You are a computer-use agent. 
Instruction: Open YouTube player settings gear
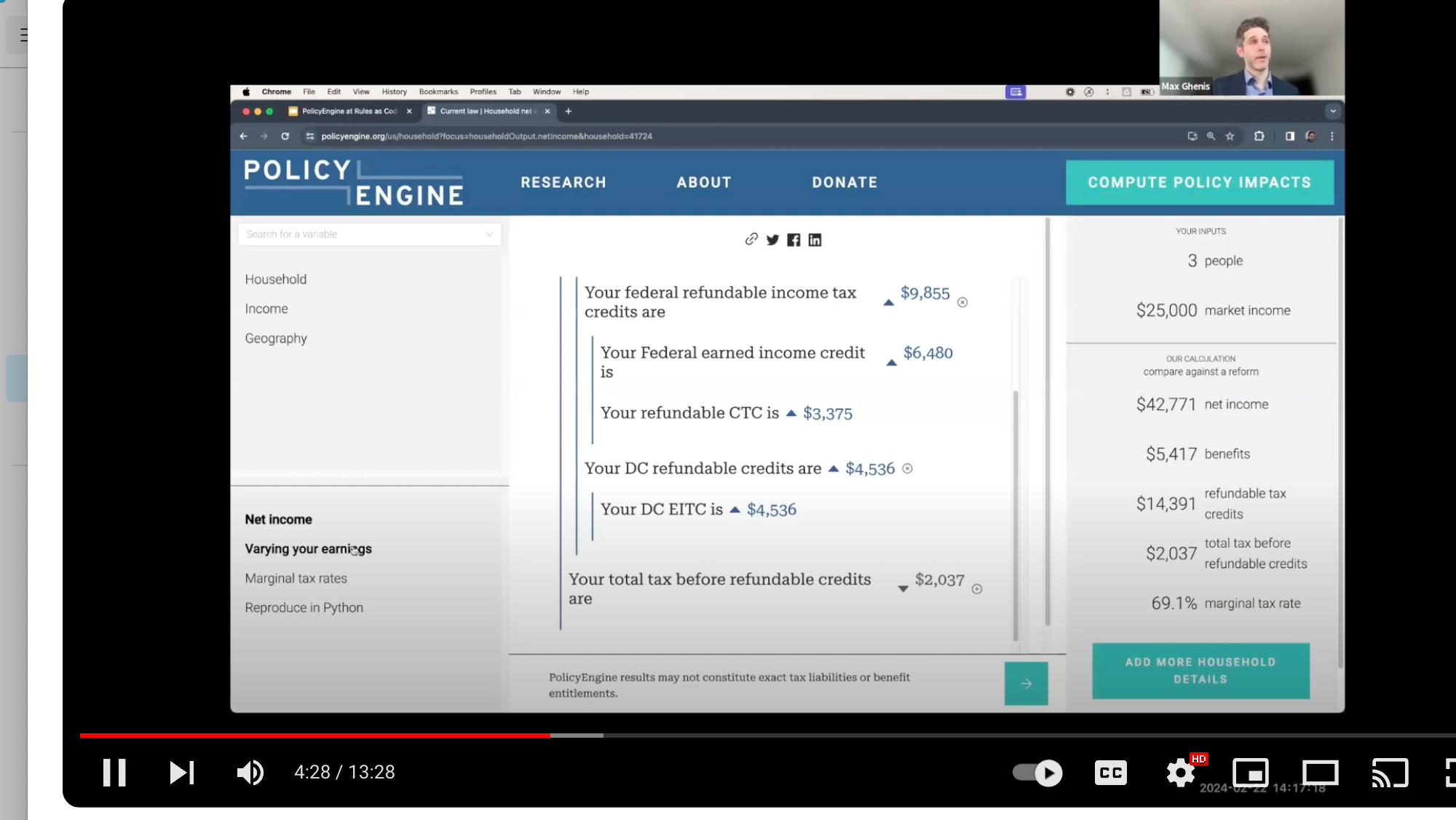coord(1181,773)
